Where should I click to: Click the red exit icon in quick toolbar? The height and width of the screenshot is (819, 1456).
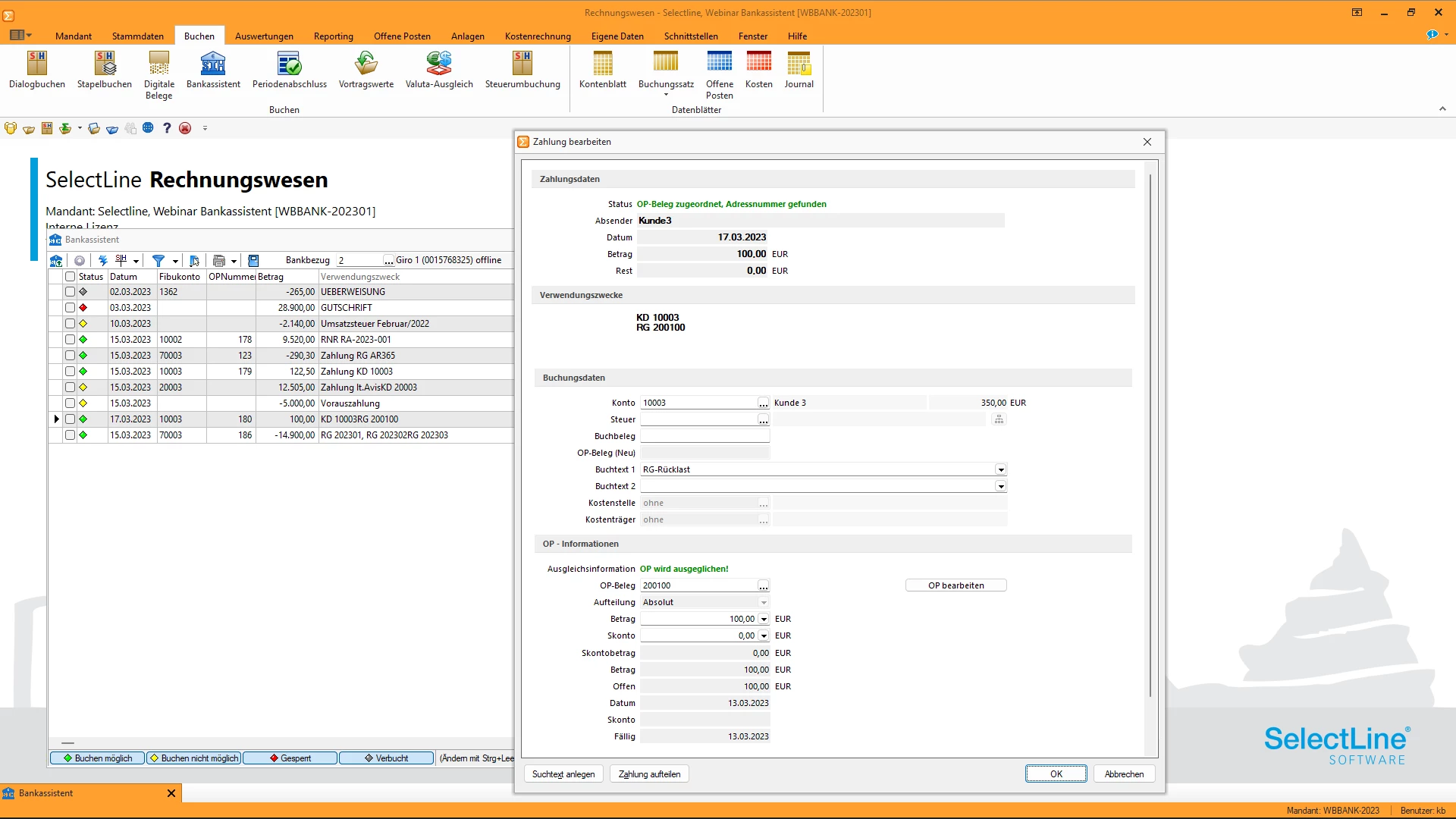tap(185, 128)
